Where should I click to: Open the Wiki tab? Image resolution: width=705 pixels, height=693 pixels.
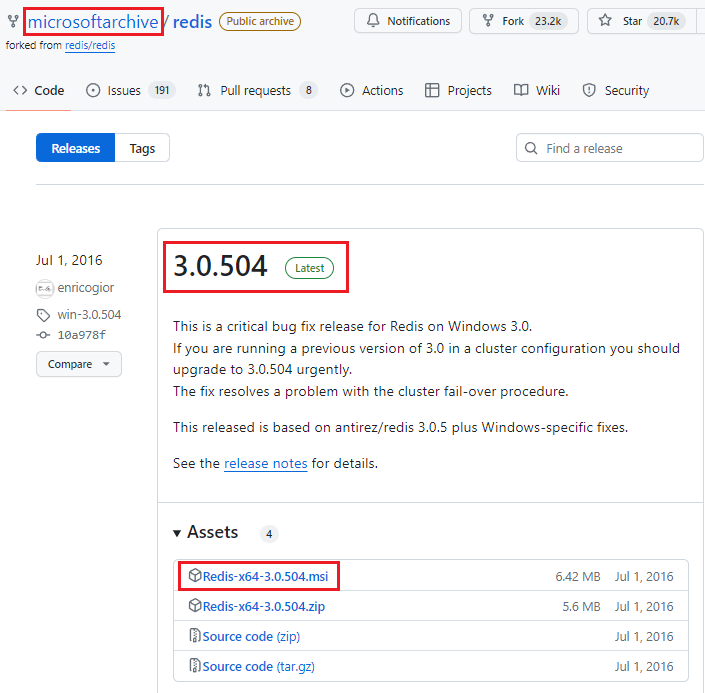tap(537, 90)
